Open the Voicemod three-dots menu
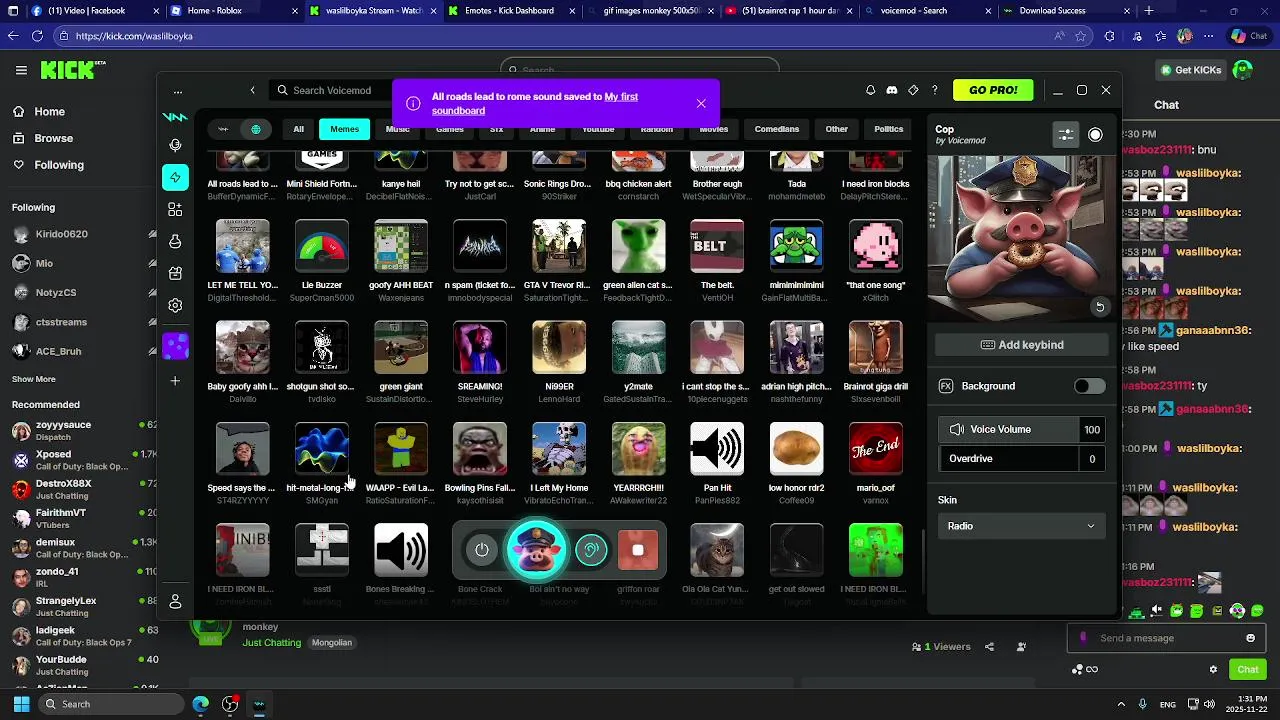Screen dimensions: 1280x720 (178, 91)
